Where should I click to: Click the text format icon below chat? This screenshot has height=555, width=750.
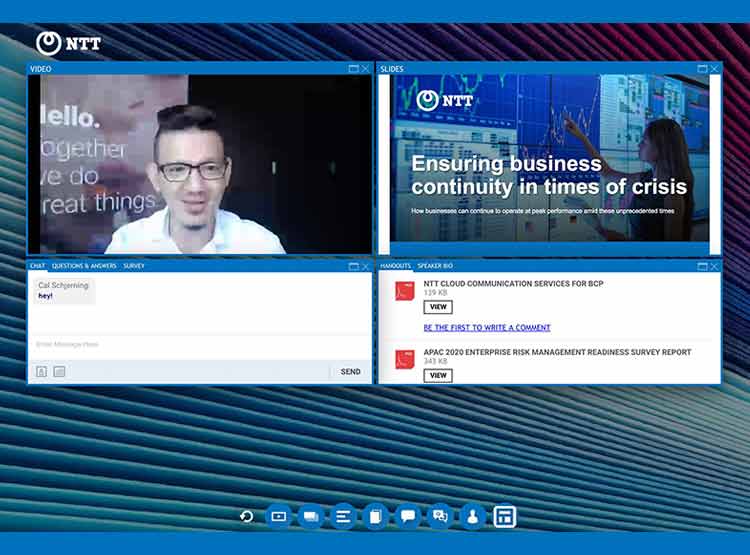click(42, 371)
